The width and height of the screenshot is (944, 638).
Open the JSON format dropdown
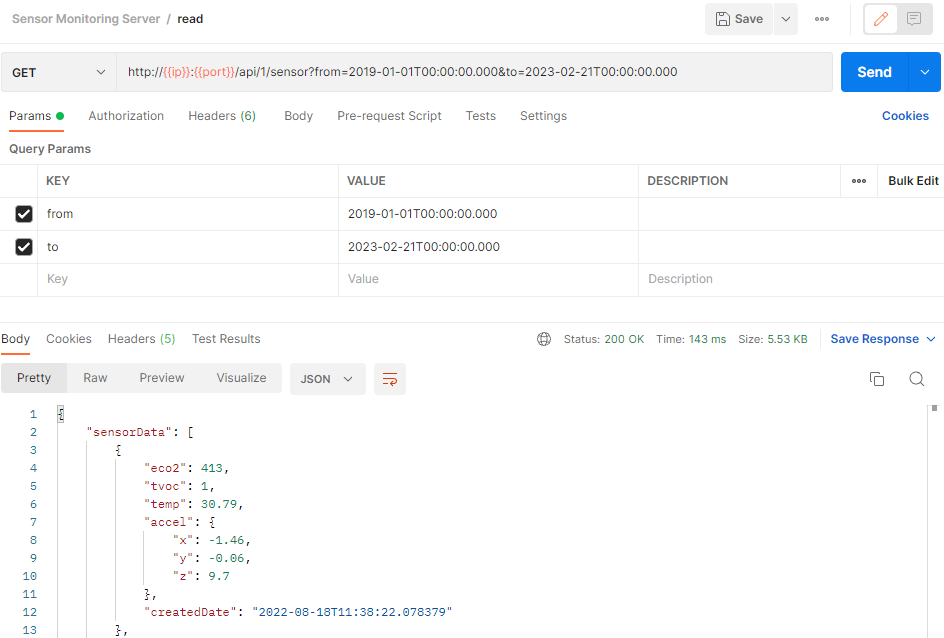pyautogui.click(x=327, y=379)
